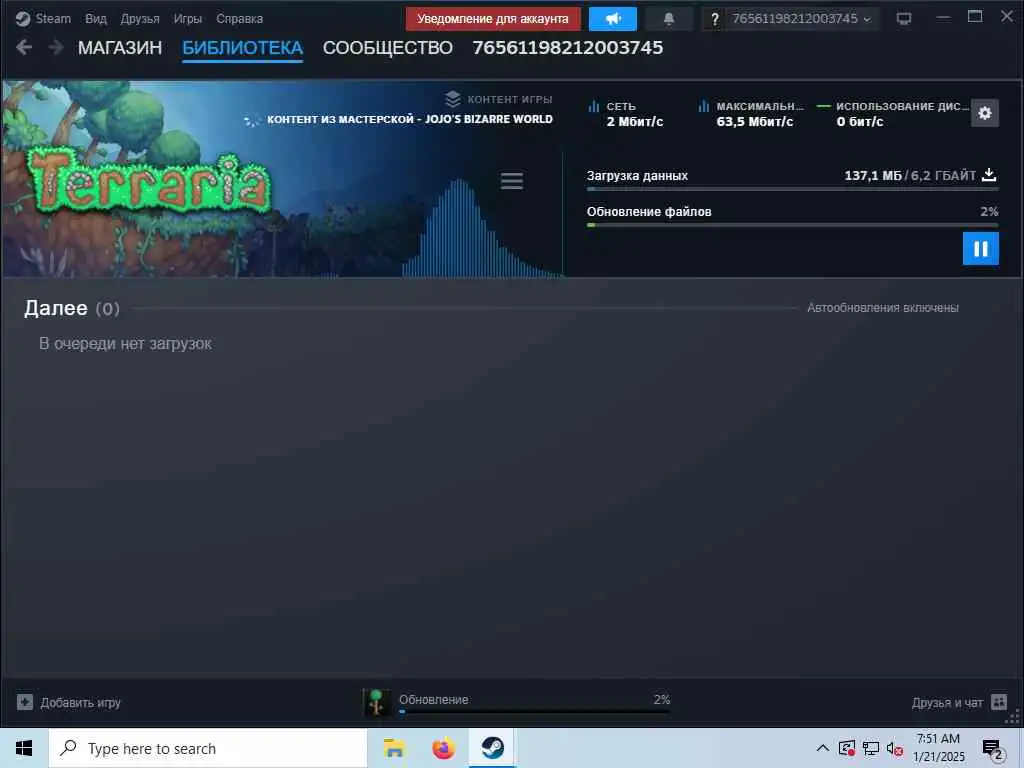
Task: Click the В очереди нет загрузок text
Action: point(125,344)
